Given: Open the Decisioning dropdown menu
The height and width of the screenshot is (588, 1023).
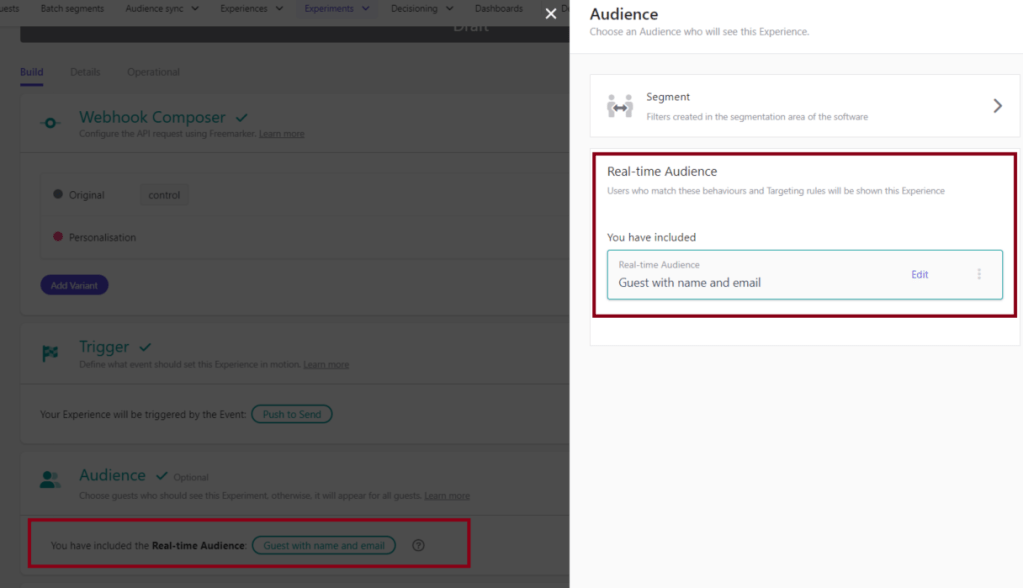Looking at the screenshot, I should click(x=421, y=9).
